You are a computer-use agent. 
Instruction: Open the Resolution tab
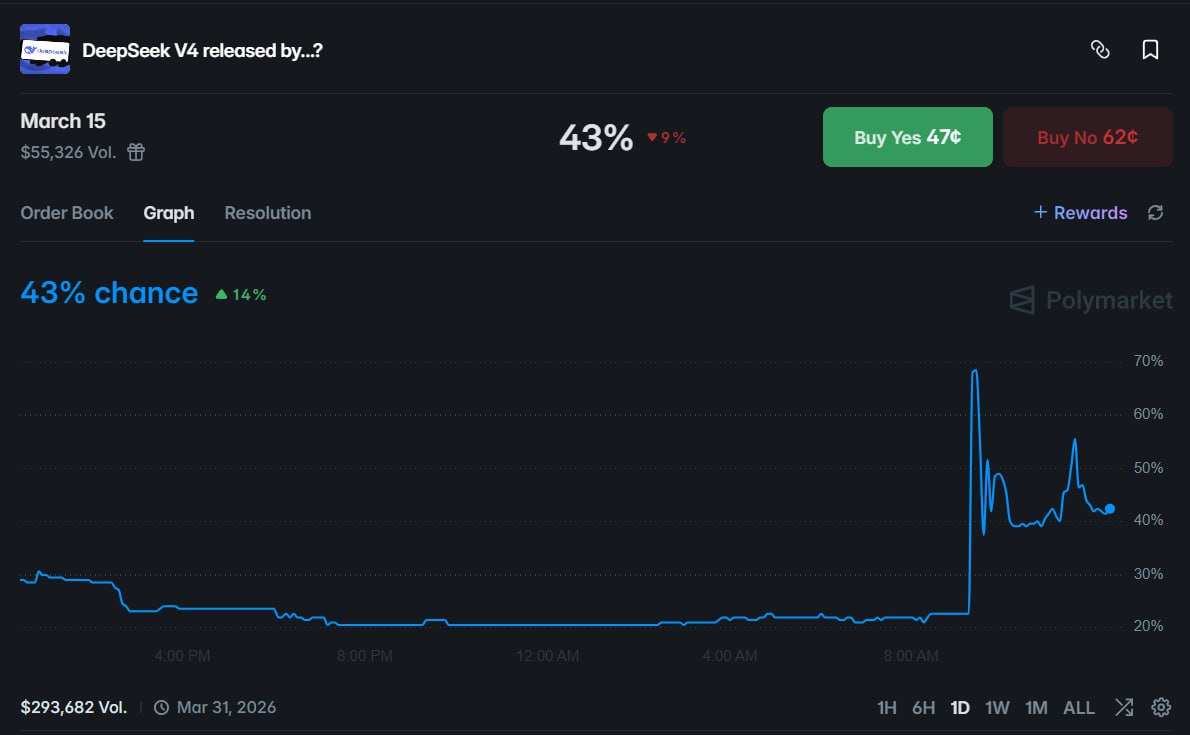coord(267,212)
